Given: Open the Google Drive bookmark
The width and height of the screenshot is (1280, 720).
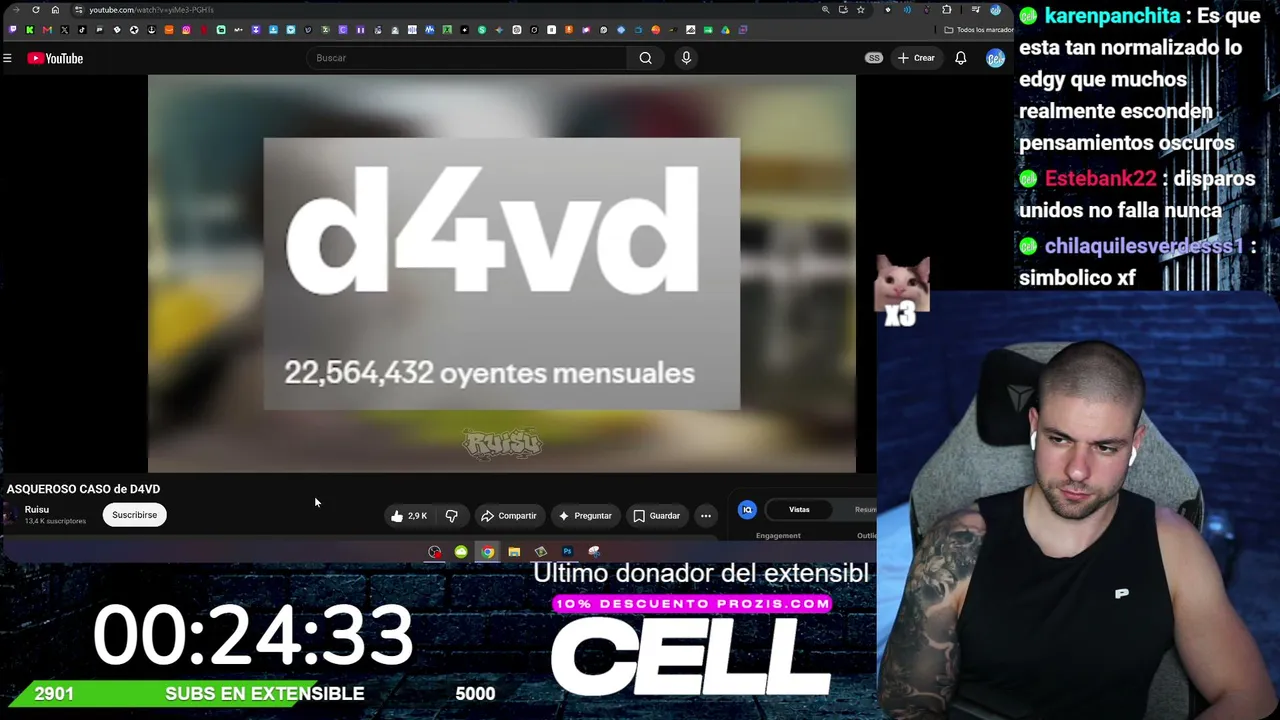Looking at the screenshot, I should point(725,30).
